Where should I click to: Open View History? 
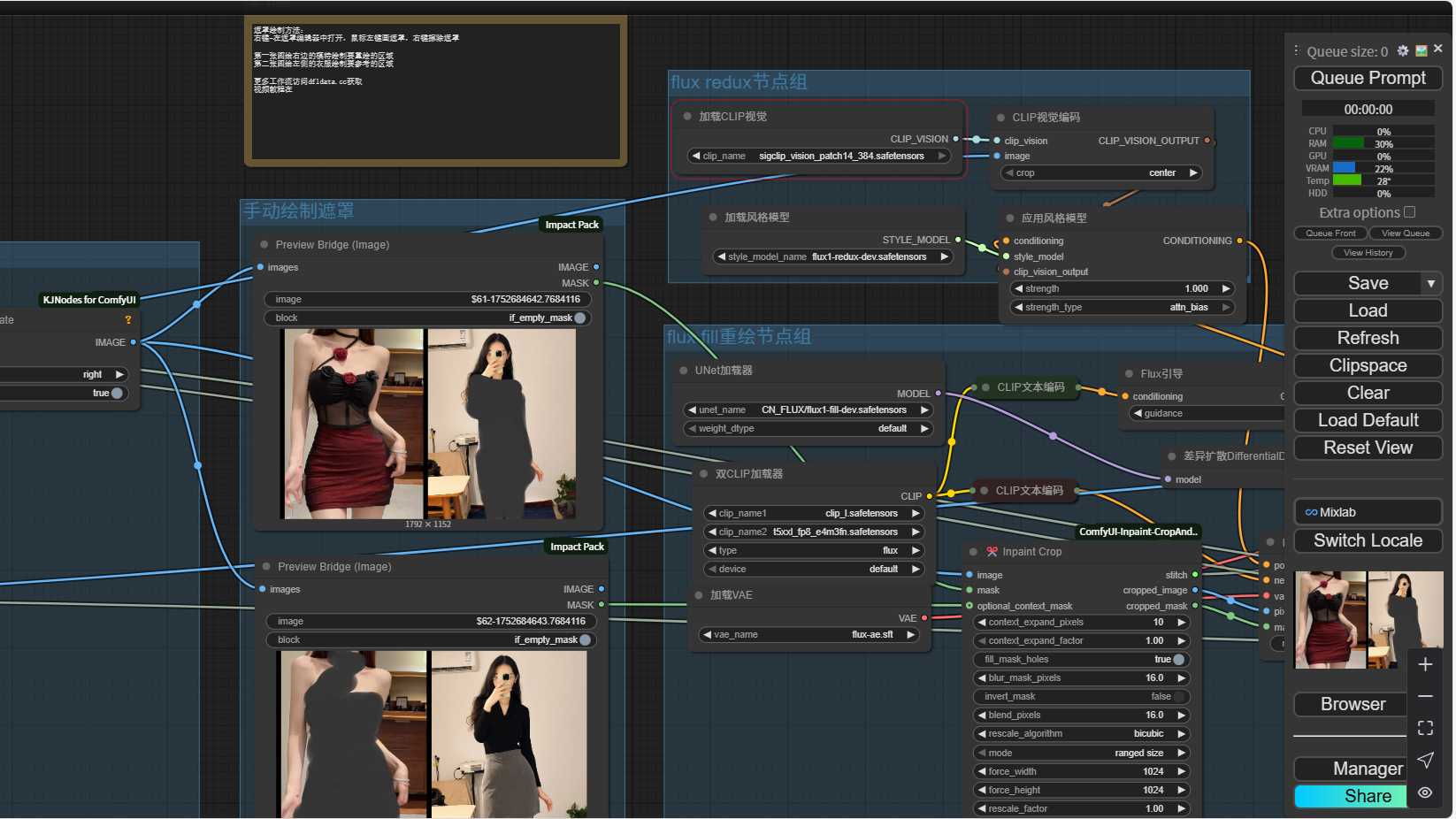coord(1368,253)
